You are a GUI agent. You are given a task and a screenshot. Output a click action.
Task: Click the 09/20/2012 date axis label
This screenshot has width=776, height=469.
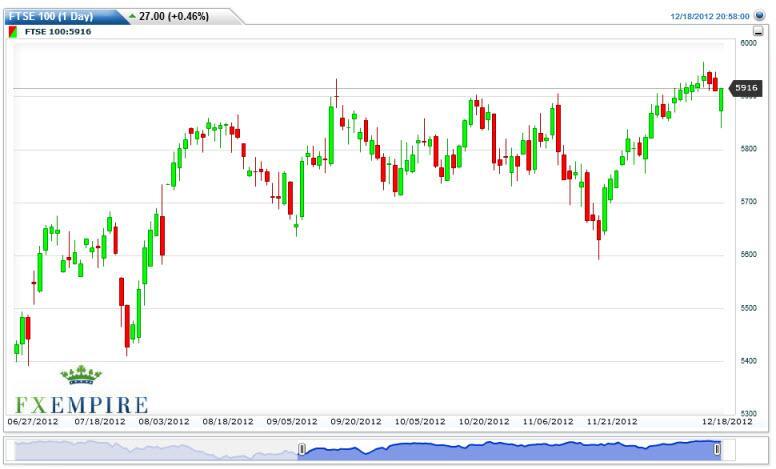356,421
